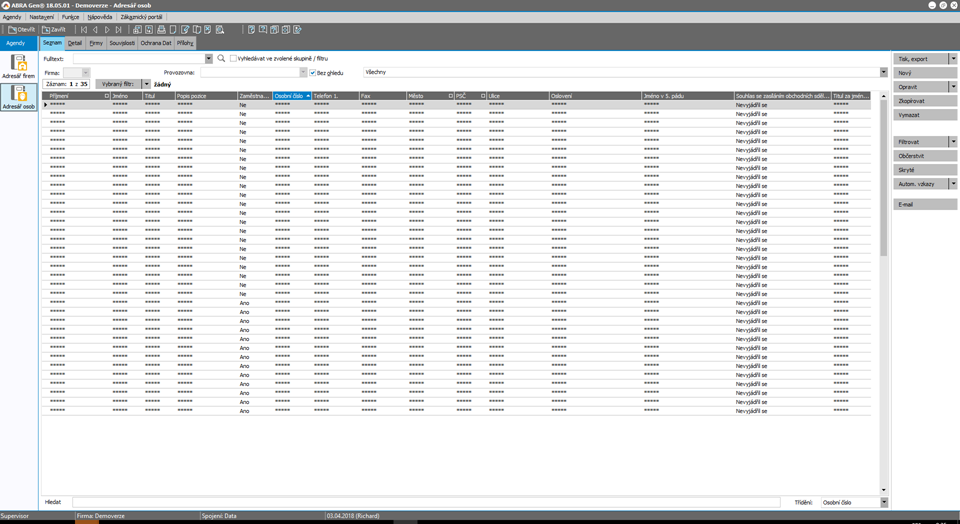Screen dimensions: 960x524
Task: Click the Vybraný filtr button
Action: (118, 84)
